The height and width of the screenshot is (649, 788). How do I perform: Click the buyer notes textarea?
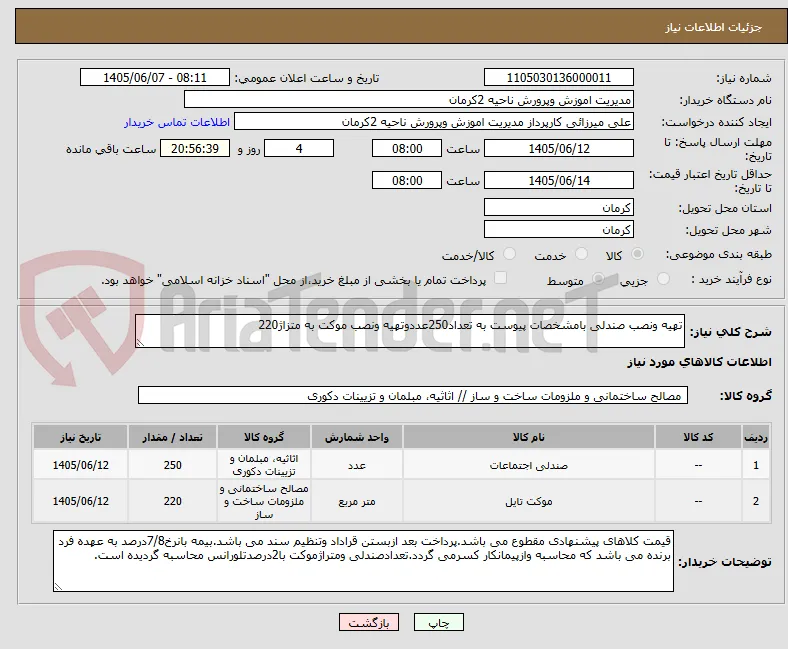tap(363, 561)
